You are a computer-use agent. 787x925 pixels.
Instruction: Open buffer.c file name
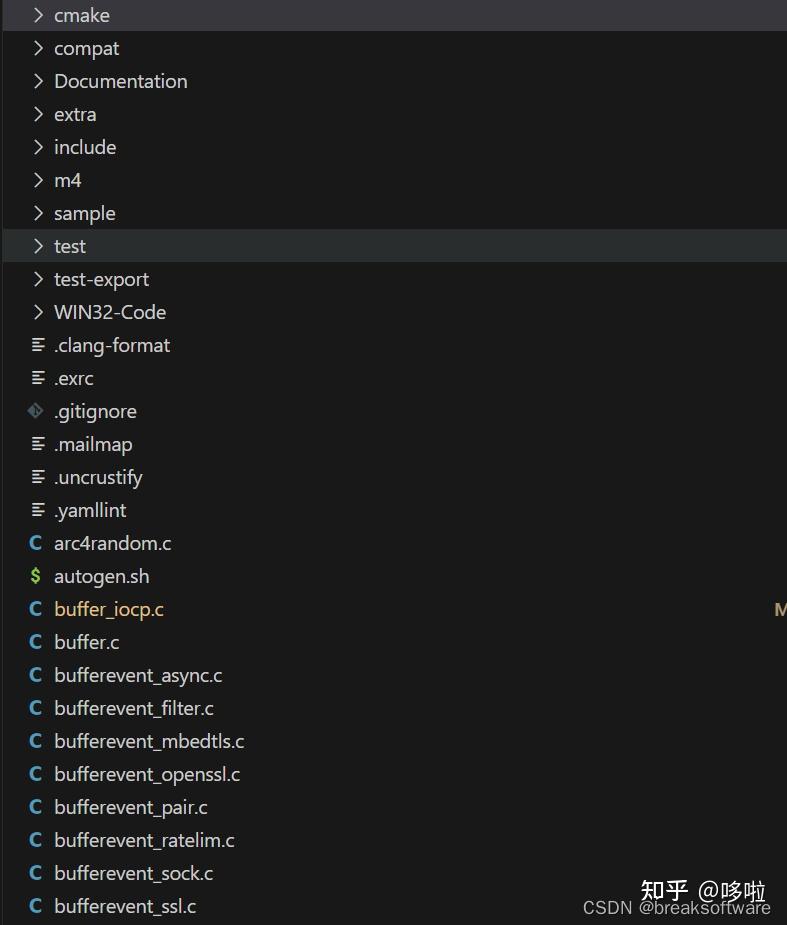coord(87,642)
